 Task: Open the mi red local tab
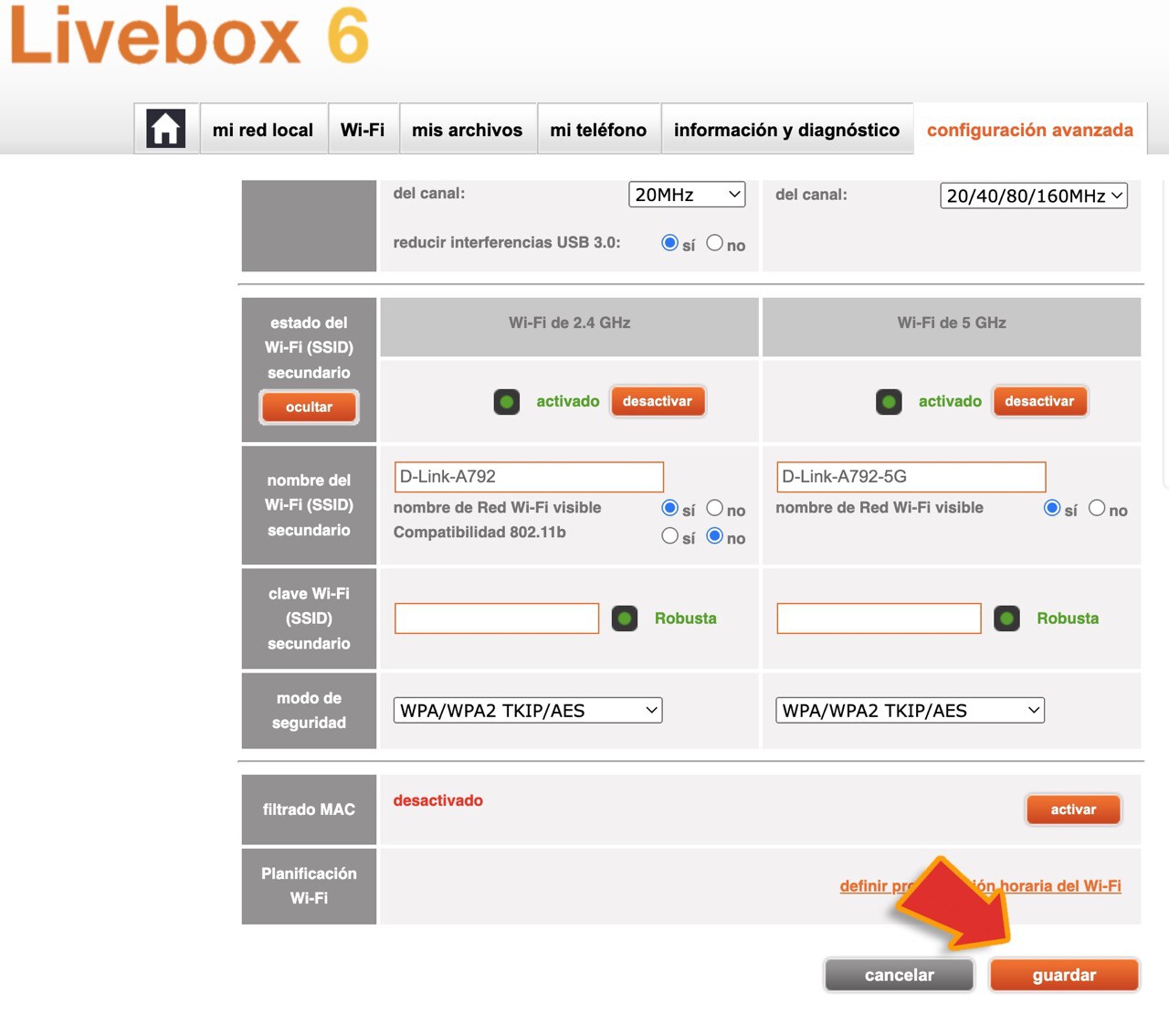[263, 130]
